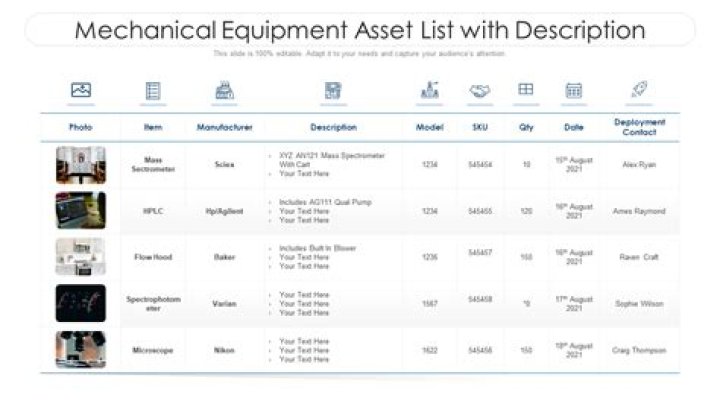Click the handshake icon above SKU column

tap(480, 91)
